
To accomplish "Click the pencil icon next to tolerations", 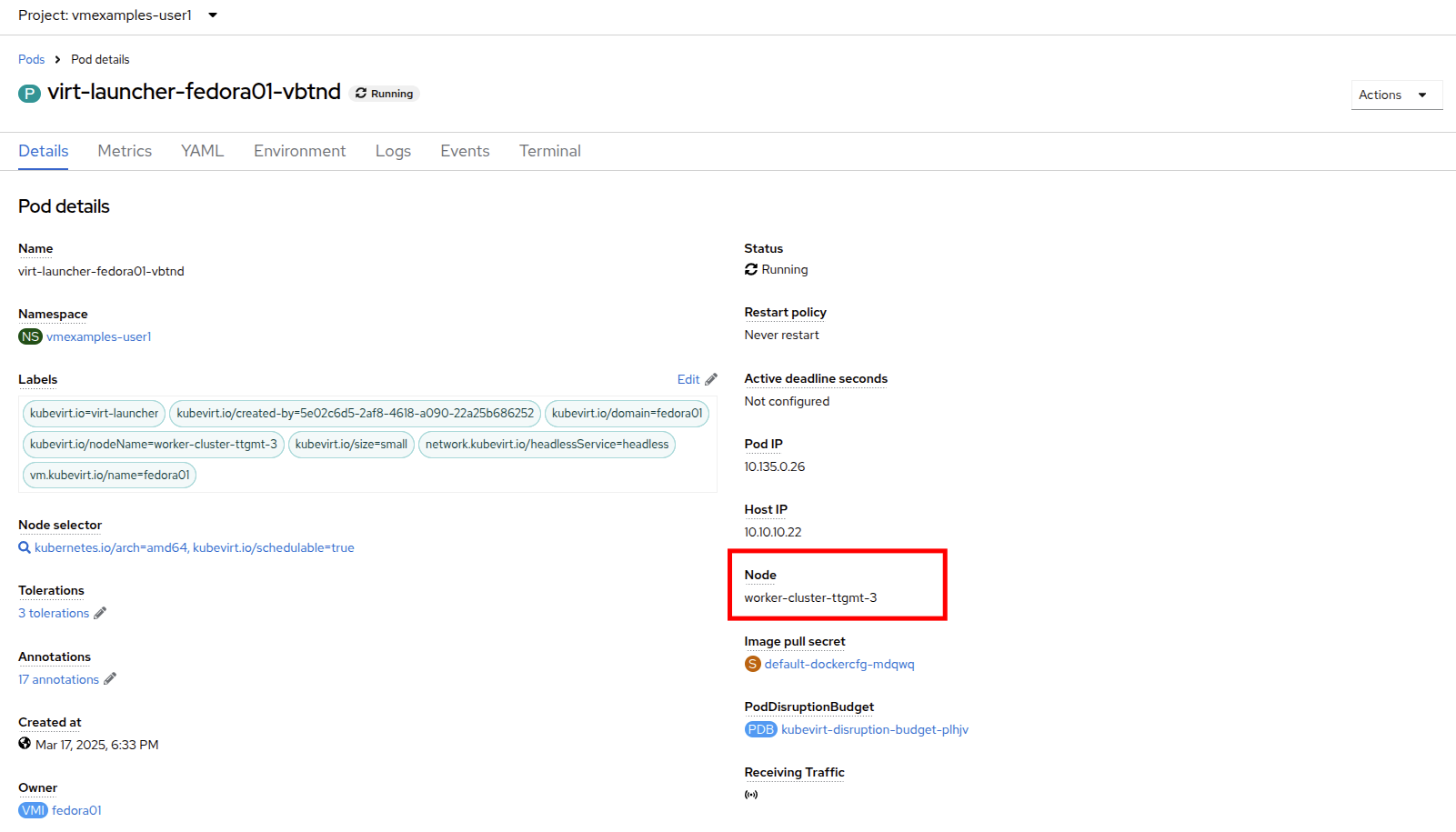I will 100,613.
